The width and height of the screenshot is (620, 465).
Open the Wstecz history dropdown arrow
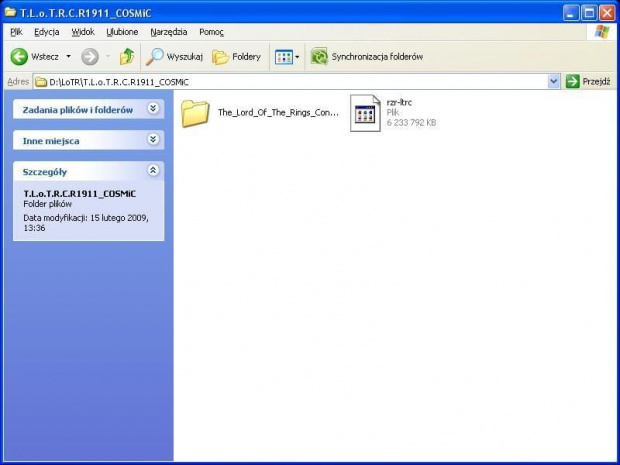tap(68, 57)
